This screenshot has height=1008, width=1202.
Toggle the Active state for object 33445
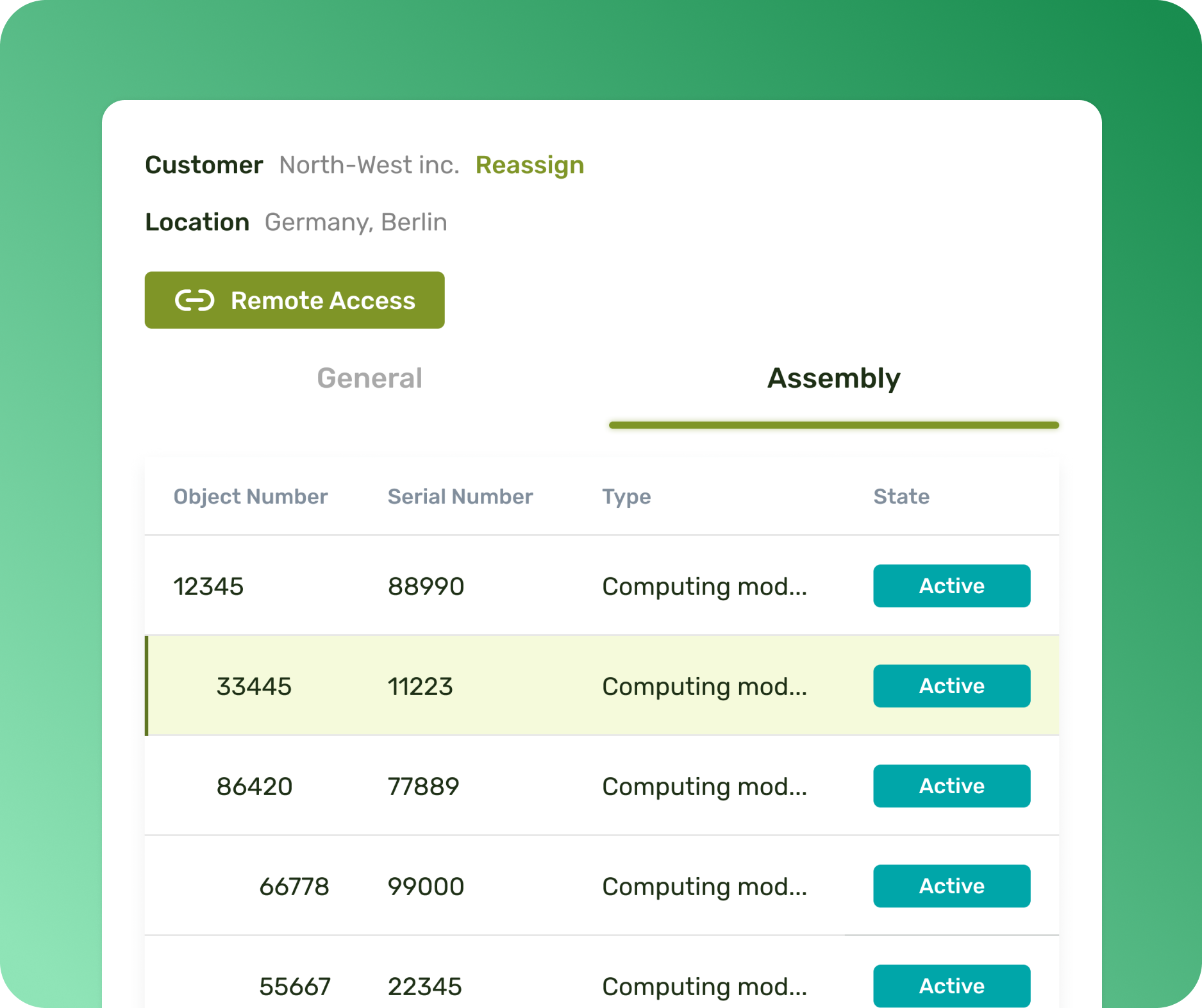[x=951, y=685]
